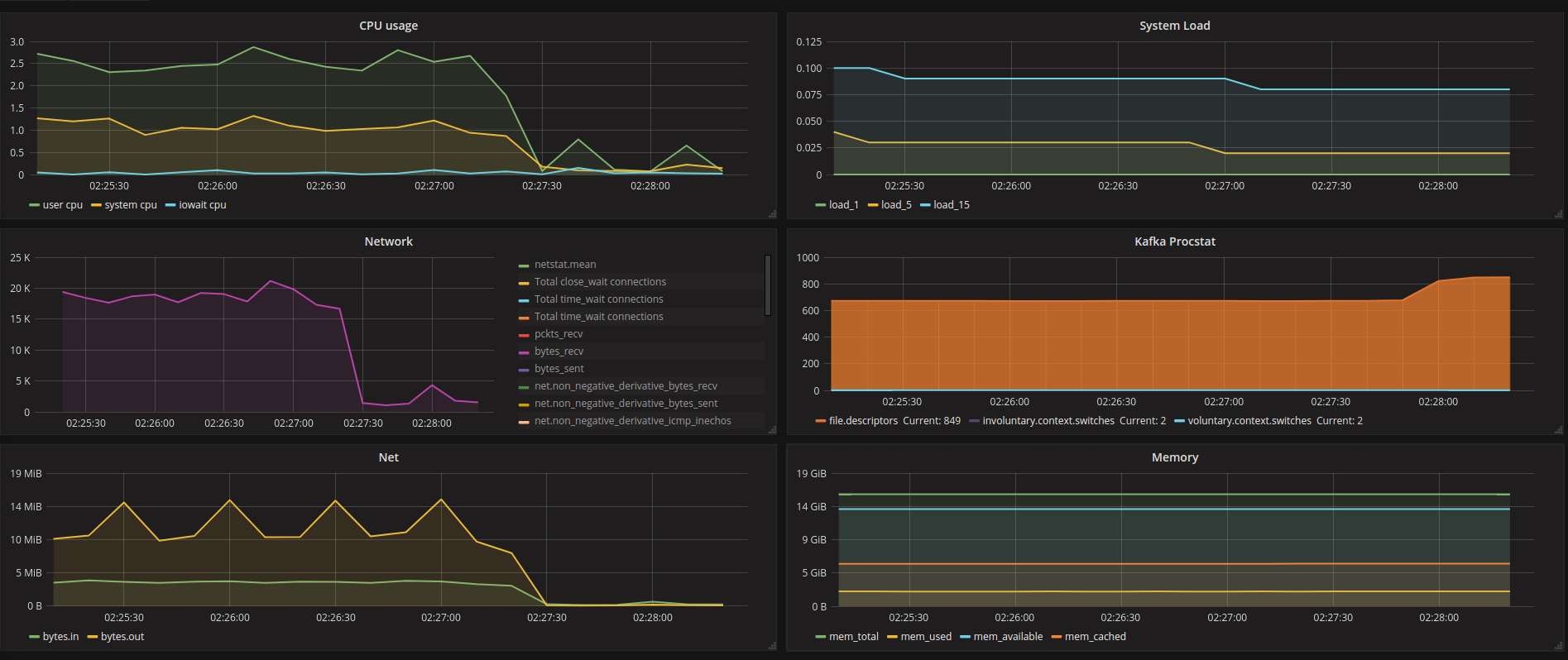1568x660 pixels.
Task: Open the Net panel title menu
Action: [x=388, y=457]
